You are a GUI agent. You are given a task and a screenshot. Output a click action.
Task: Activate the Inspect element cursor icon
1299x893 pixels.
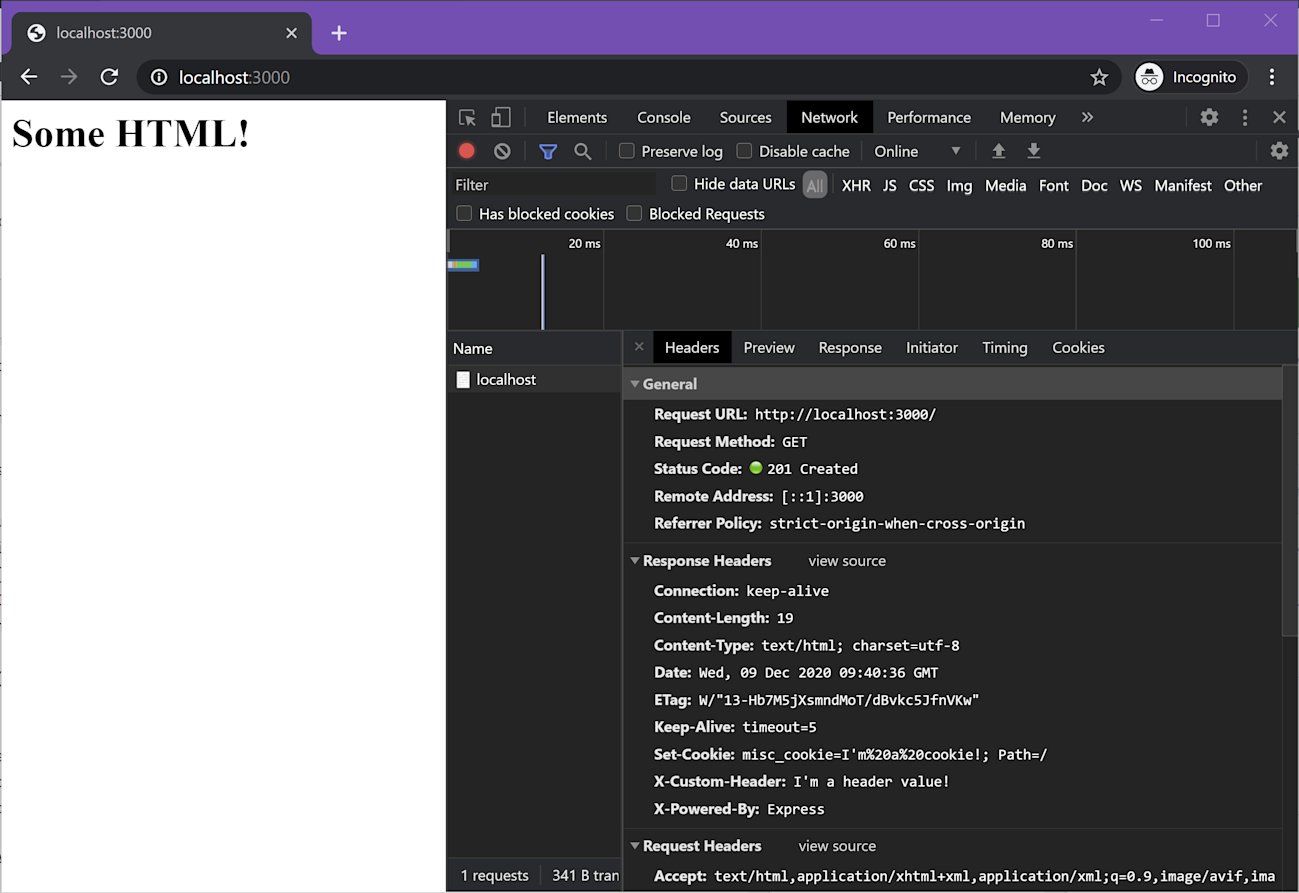click(x=466, y=117)
